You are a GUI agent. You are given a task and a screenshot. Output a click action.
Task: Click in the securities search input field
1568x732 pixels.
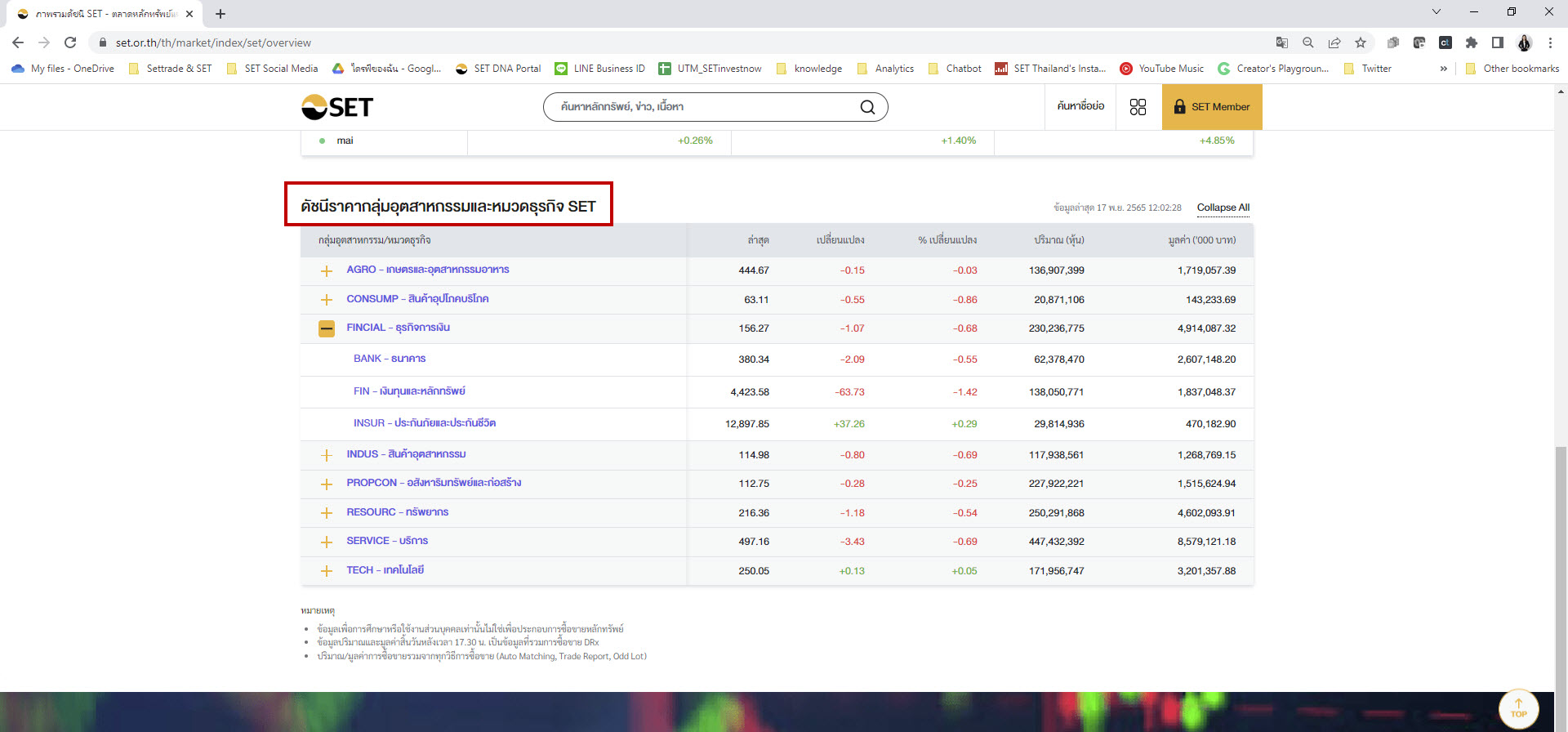click(702, 107)
